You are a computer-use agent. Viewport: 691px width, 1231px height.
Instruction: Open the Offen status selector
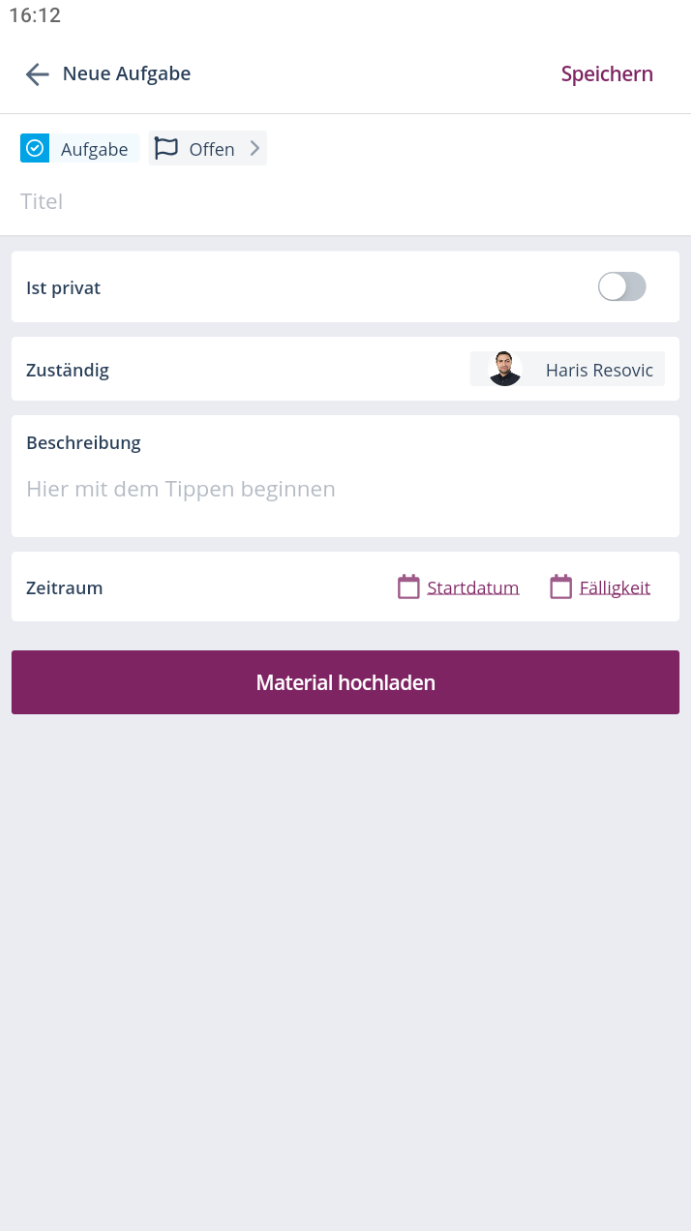click(x=211, y=149)
